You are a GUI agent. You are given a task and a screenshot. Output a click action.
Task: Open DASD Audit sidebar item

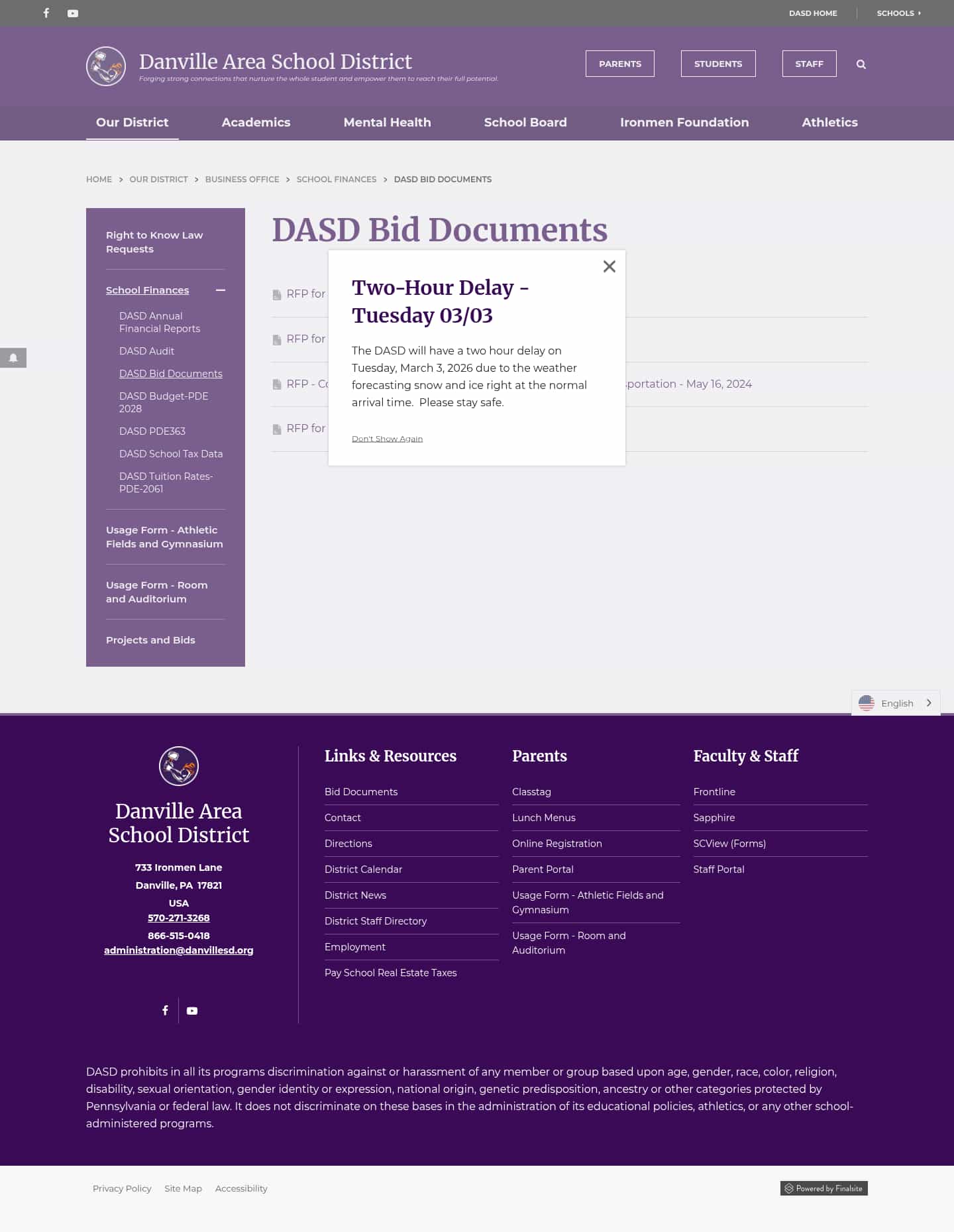point(146,351)
